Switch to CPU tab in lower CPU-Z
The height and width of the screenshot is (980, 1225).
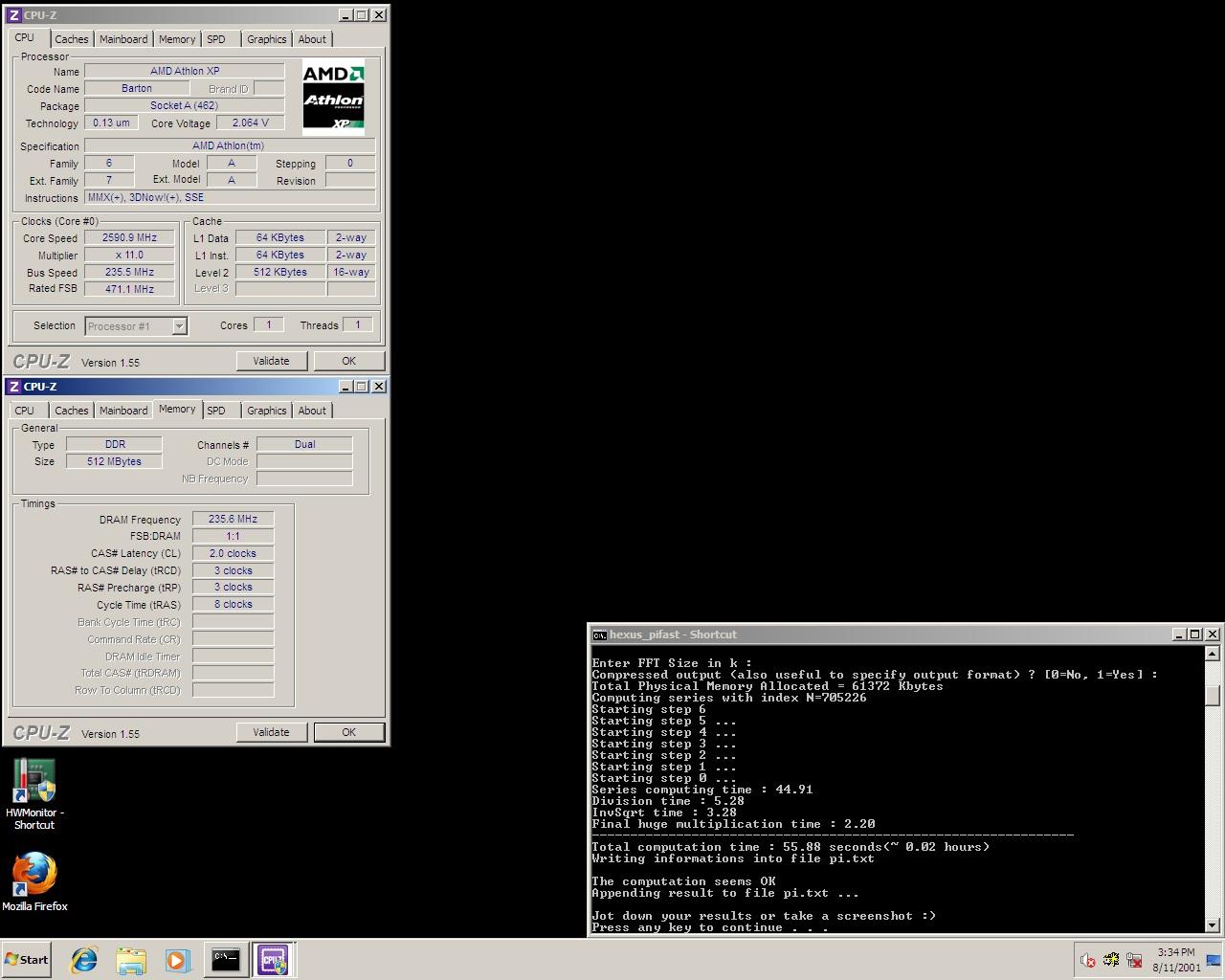point(25,411)
